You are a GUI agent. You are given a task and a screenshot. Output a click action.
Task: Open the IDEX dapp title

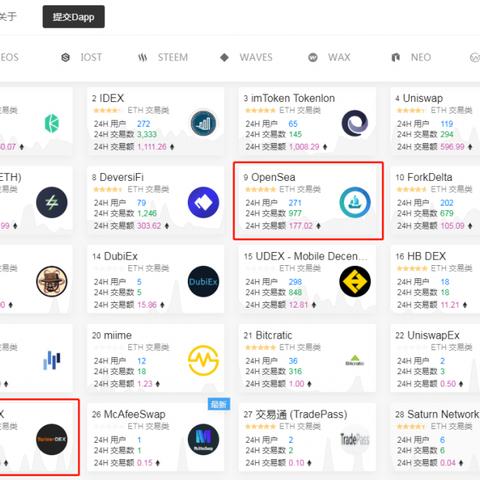click(x=112, y=98)
